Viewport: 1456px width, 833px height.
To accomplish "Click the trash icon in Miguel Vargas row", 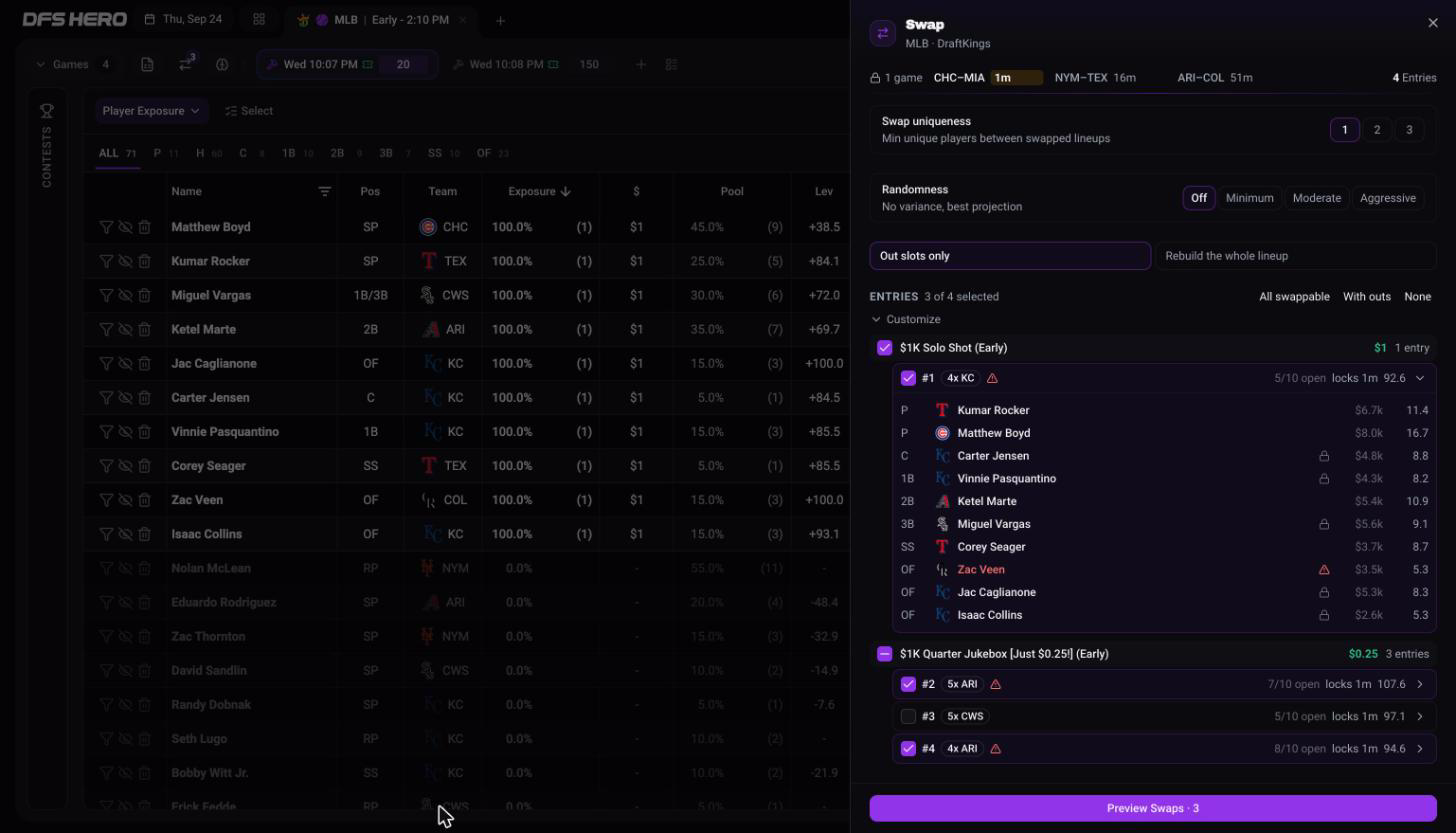I will pyautogui.click(x=144, y=295).
